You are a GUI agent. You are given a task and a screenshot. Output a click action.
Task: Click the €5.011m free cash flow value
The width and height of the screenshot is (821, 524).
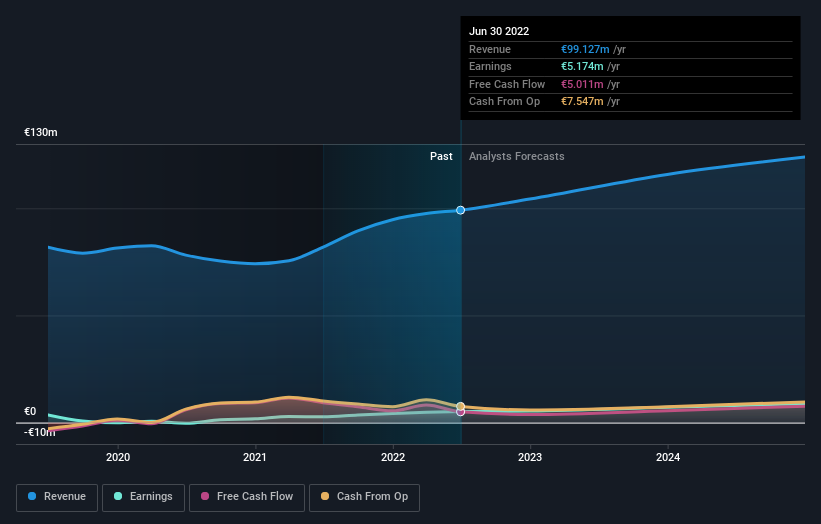[x=582, y=84]
